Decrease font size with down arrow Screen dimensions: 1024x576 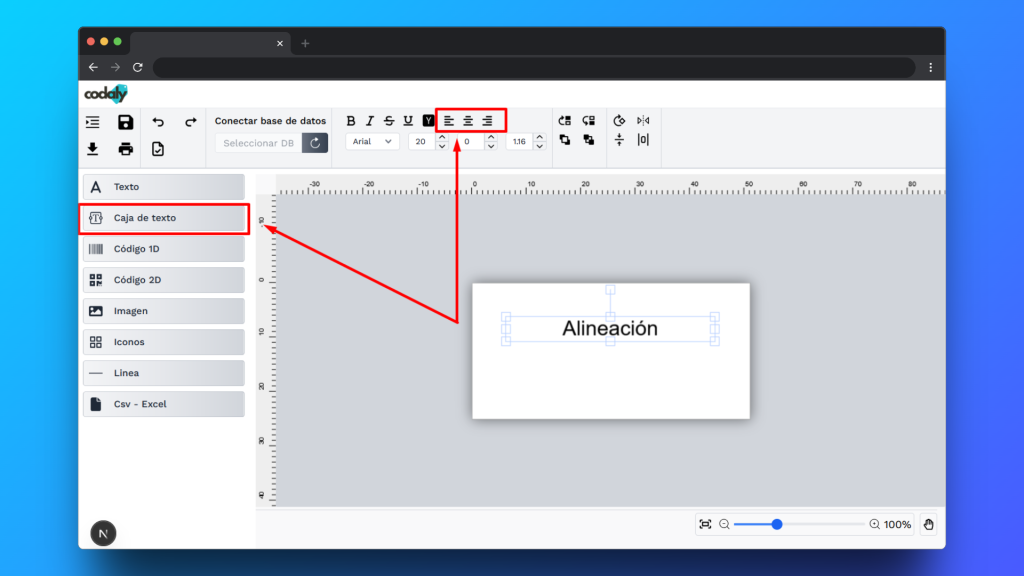click(442, 146)
